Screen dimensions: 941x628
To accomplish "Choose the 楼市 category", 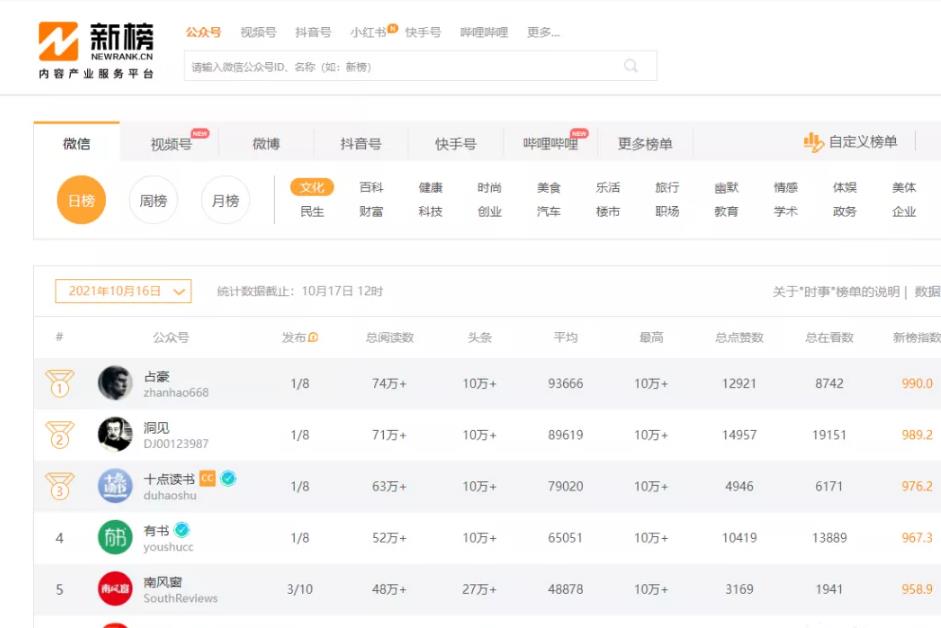I will point(608,211).
